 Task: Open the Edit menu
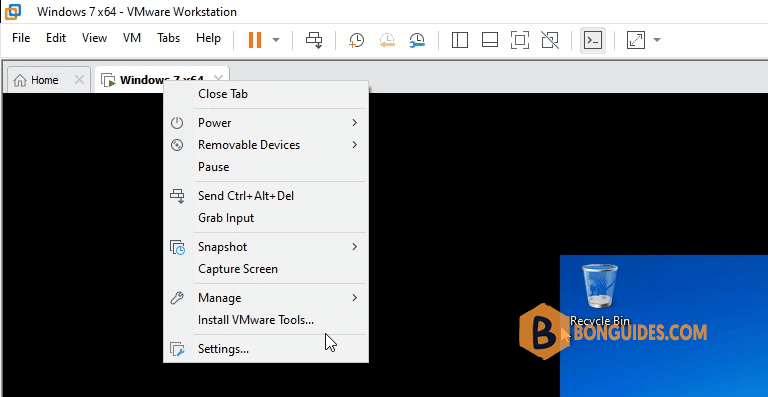pos(56,38)
